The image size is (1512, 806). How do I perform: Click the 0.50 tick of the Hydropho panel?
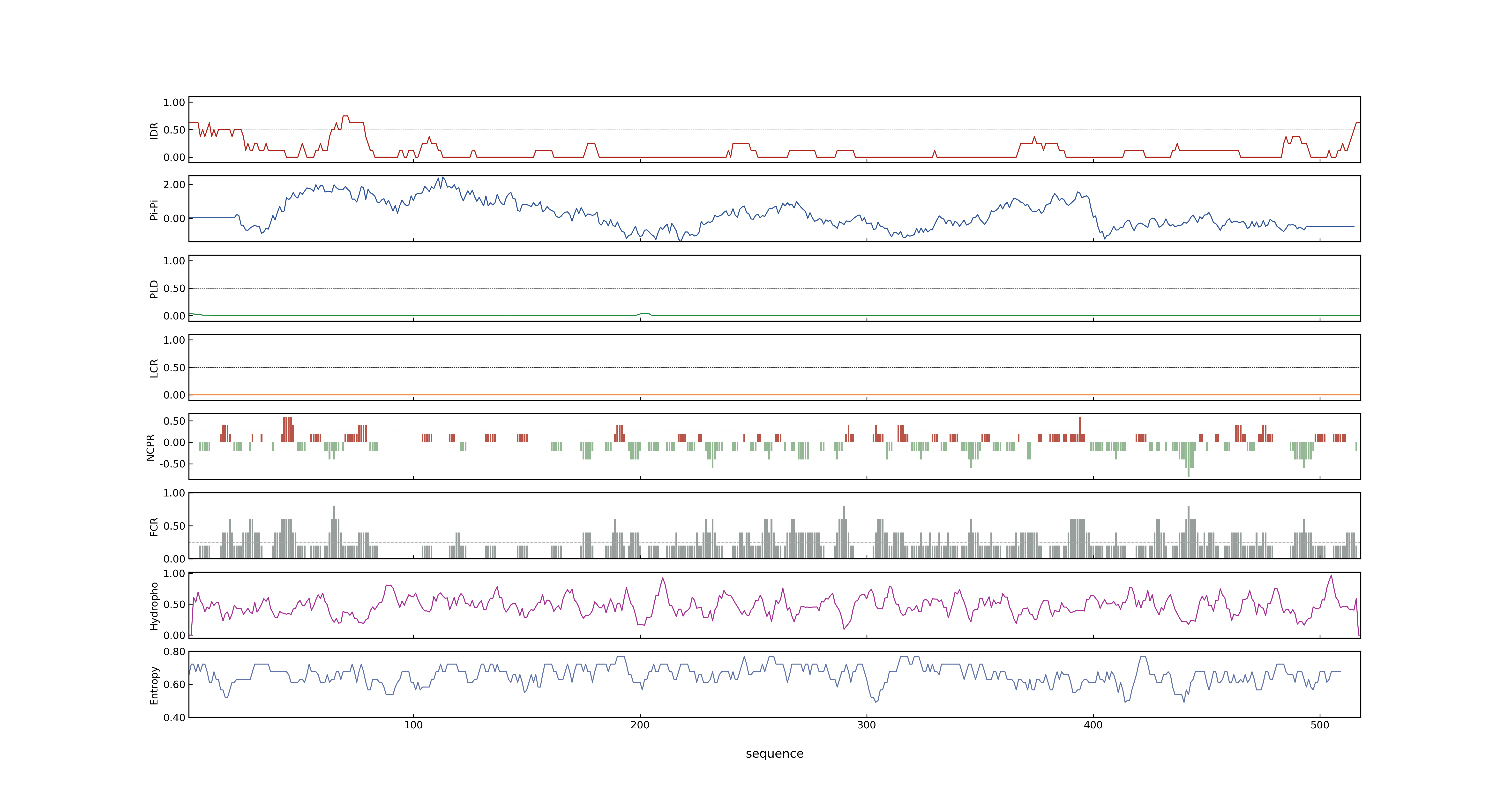(x=174, y=604)
